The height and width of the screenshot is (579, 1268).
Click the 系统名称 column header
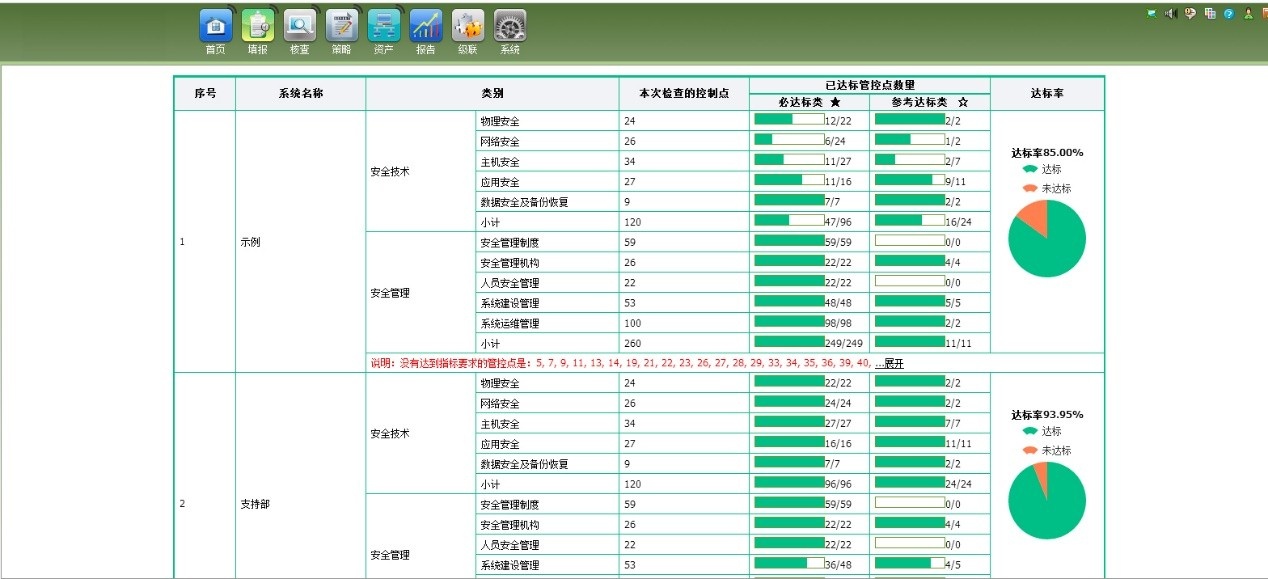(300, 93)
